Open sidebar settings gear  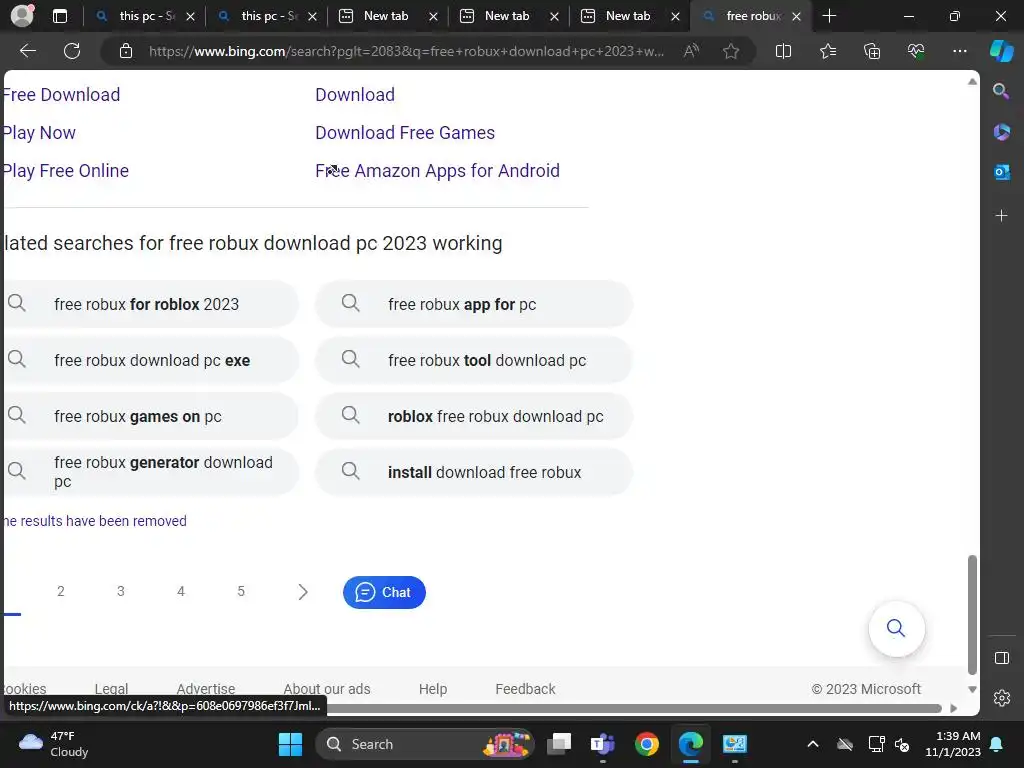coord(1002,698)
